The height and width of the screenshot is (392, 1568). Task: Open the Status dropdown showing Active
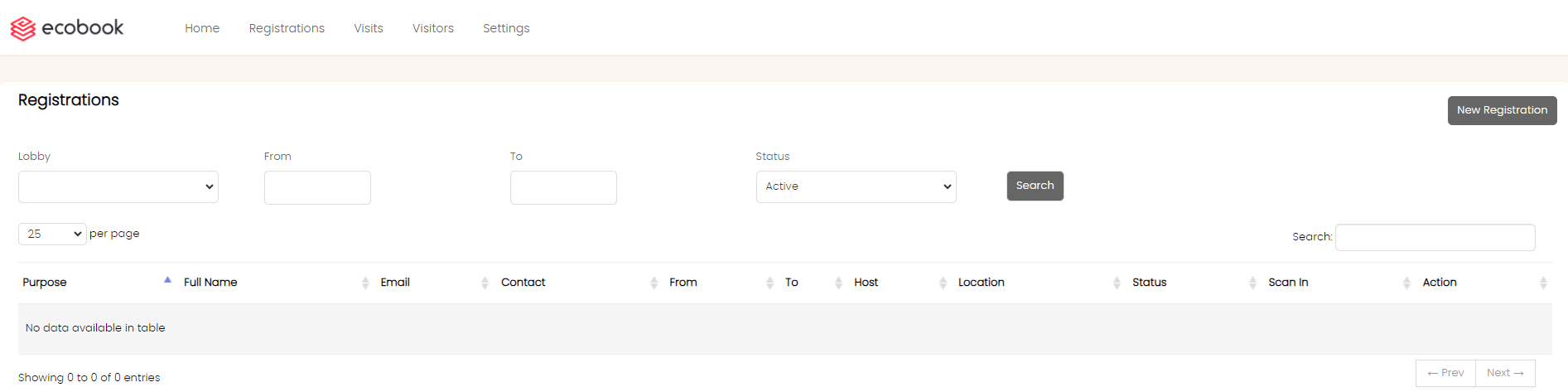tap(856, 186)
